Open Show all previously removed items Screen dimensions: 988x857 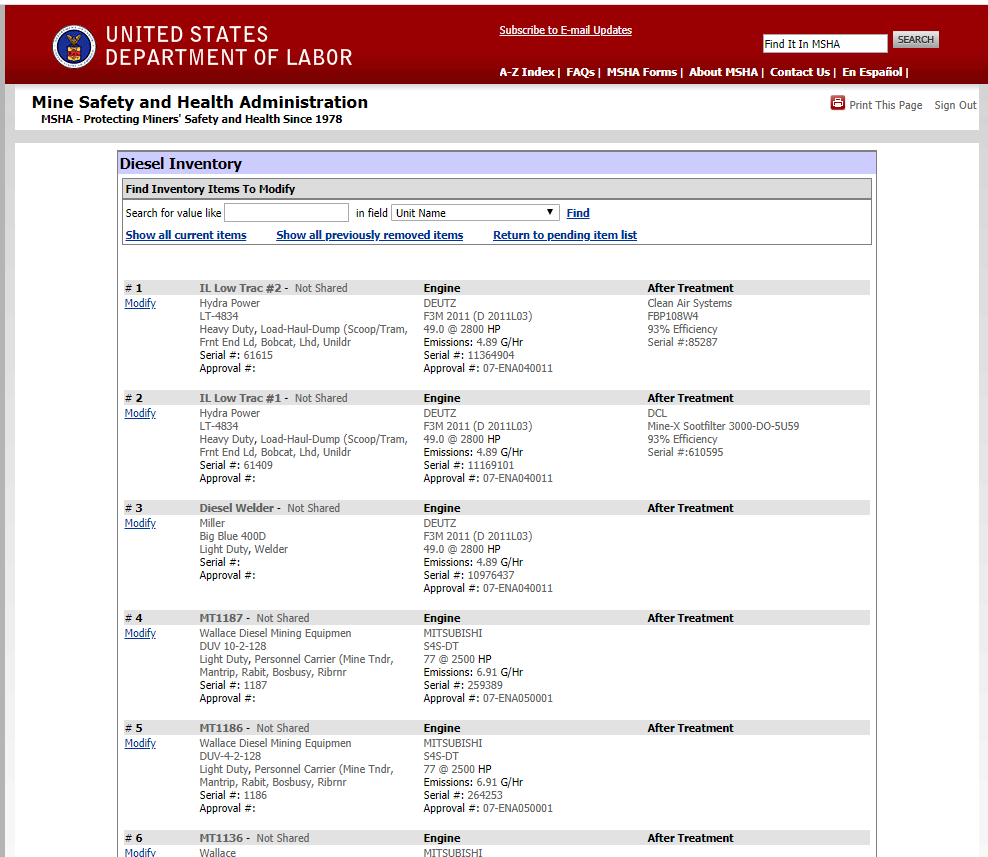click(369, 235)
